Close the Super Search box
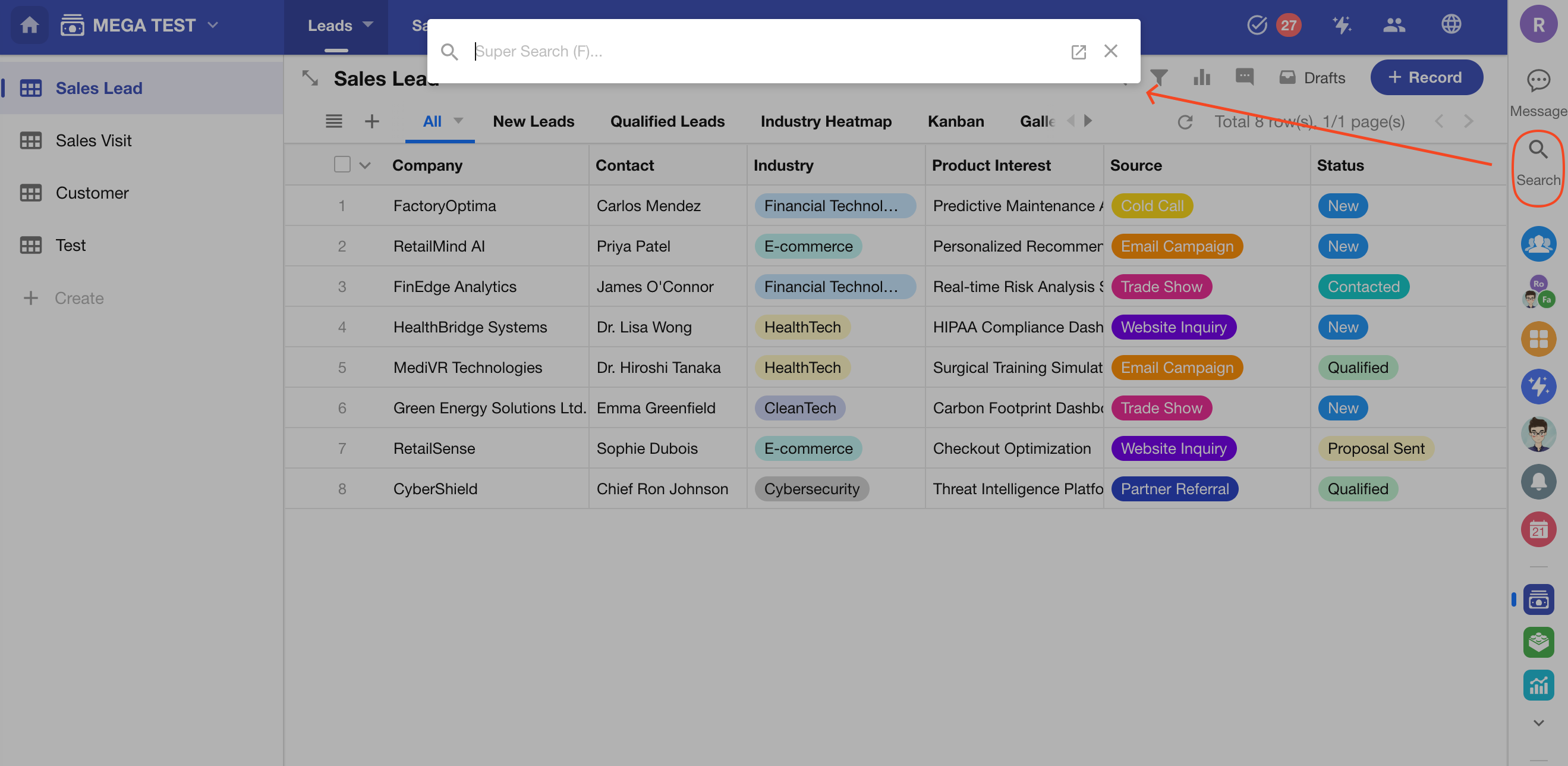 pos(1110,51)
